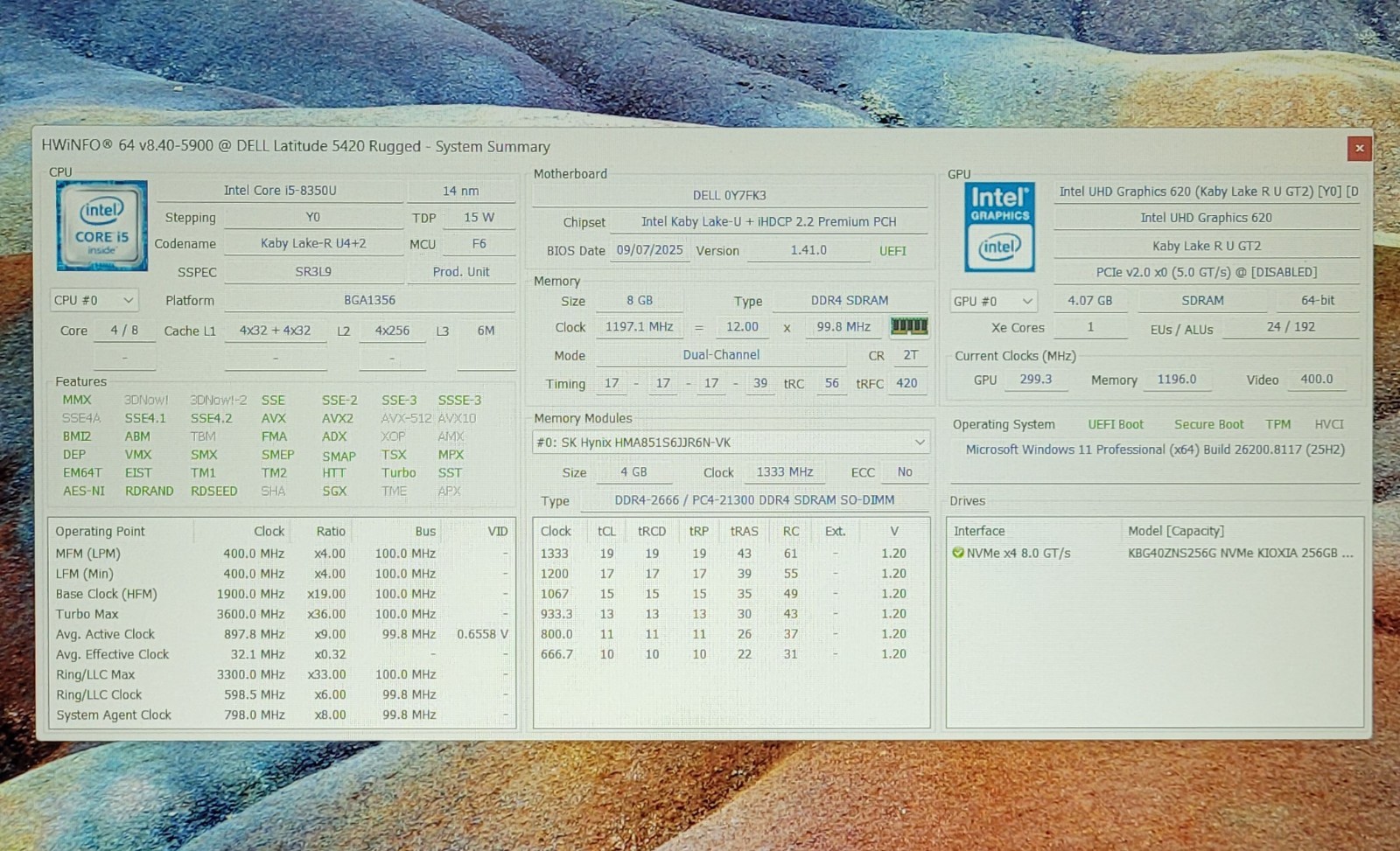Select the 666.7 row in timings table
Viewport: 1400px width, 851px height.
tap(731, 654)
